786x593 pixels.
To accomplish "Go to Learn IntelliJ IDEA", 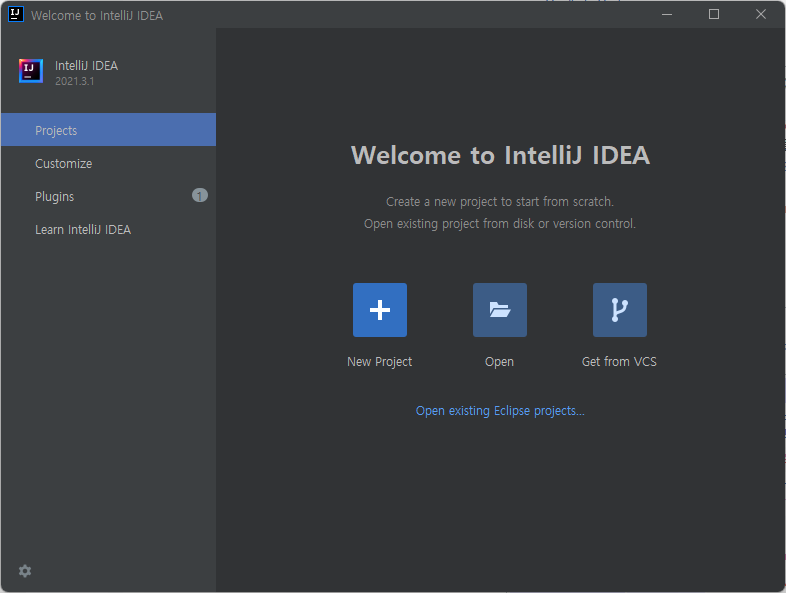I will pyautogui.click(x=108, y=229).
